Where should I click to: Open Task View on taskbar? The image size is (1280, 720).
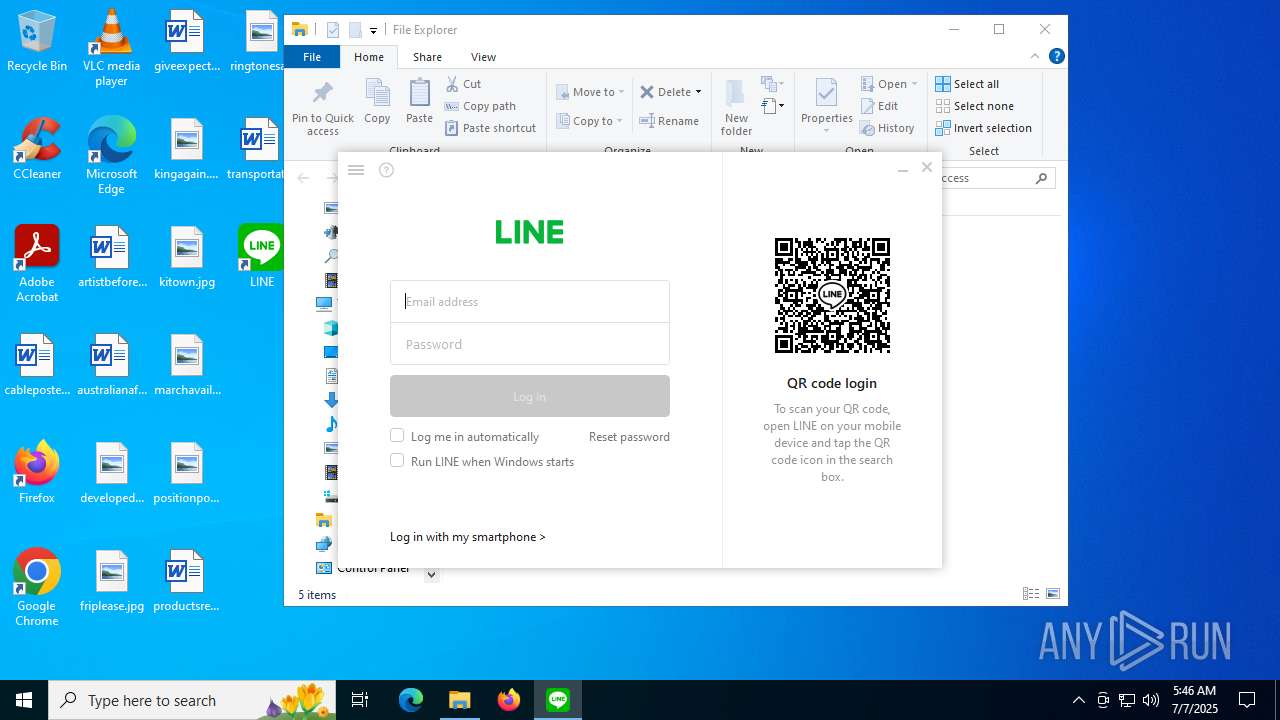coord(360,700)
